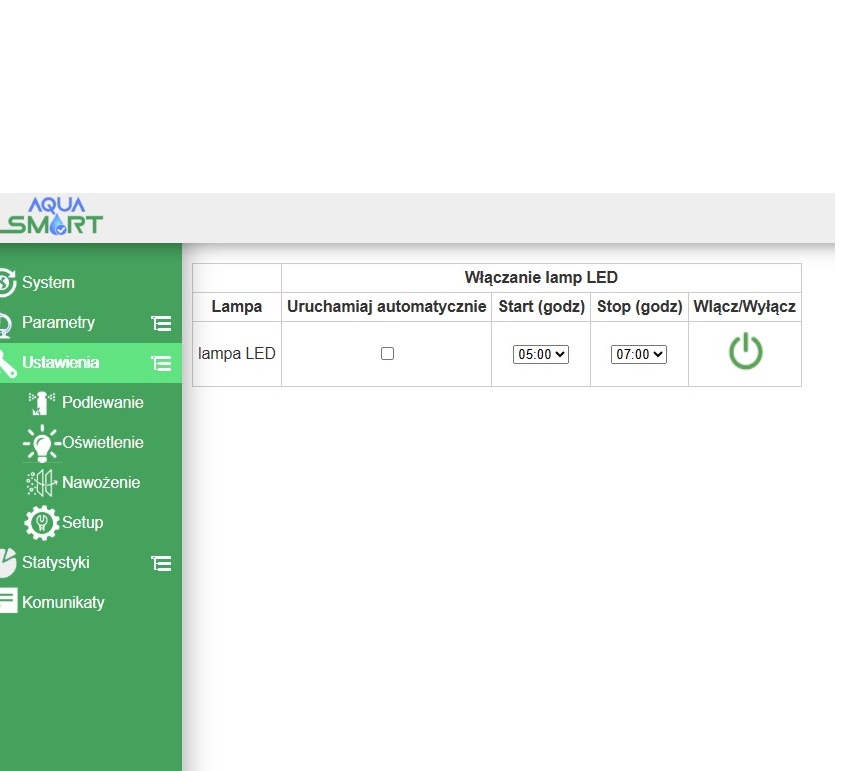
Task: Open the System menu item
Action: (x=48, y=283)
